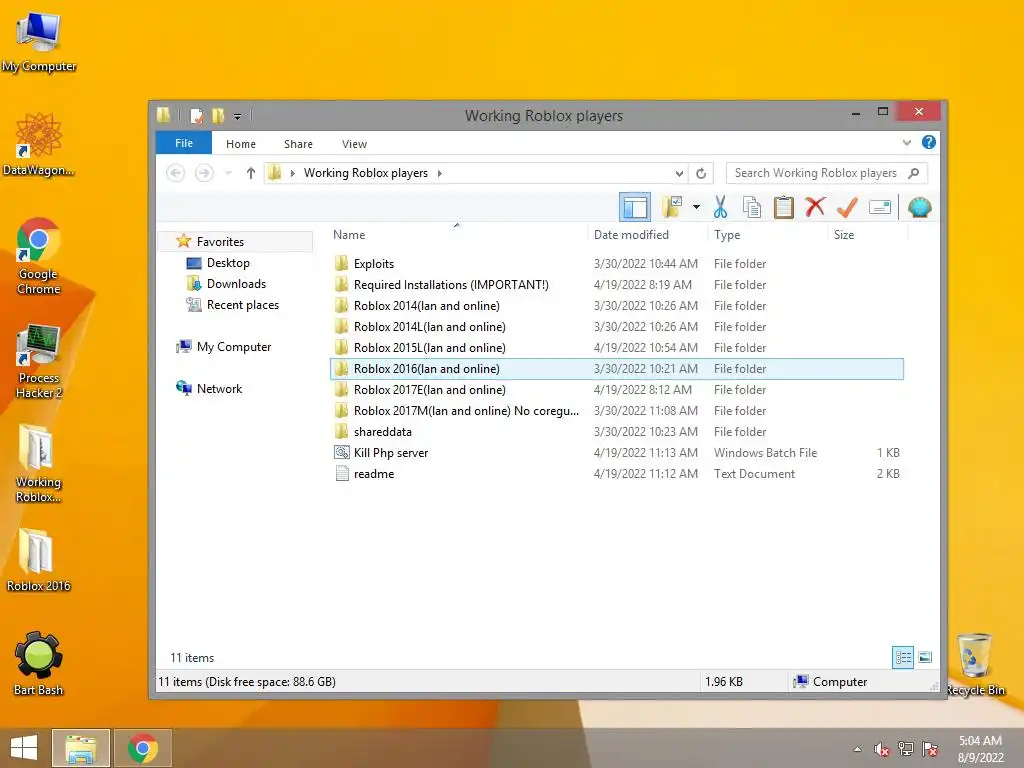This screenshot has height=768, width=1024.
Task: Select Desktop in the navigation pane
Action: (228, 263)
